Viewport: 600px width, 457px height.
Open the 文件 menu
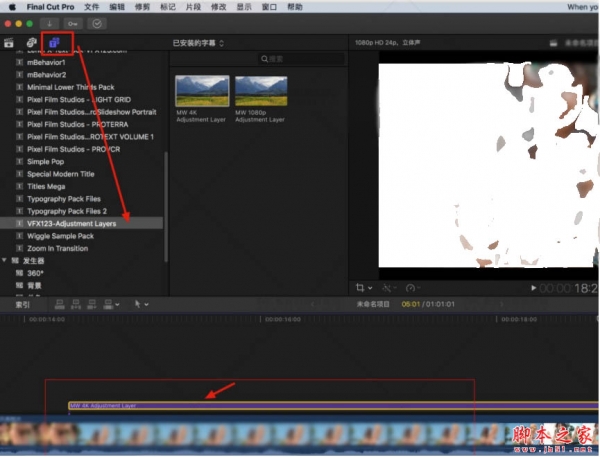[x=91, y=6]
